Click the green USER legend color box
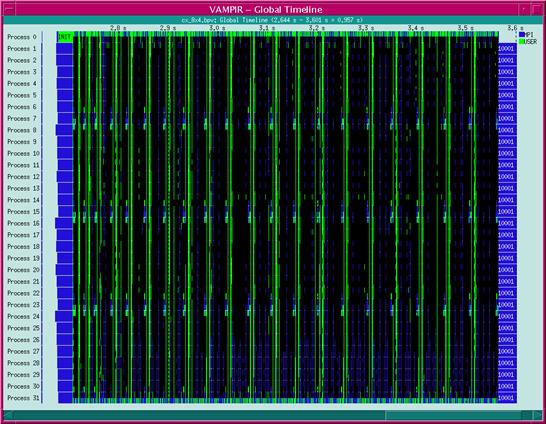Viewport: 546px width, 424px height. click(521, 41)
